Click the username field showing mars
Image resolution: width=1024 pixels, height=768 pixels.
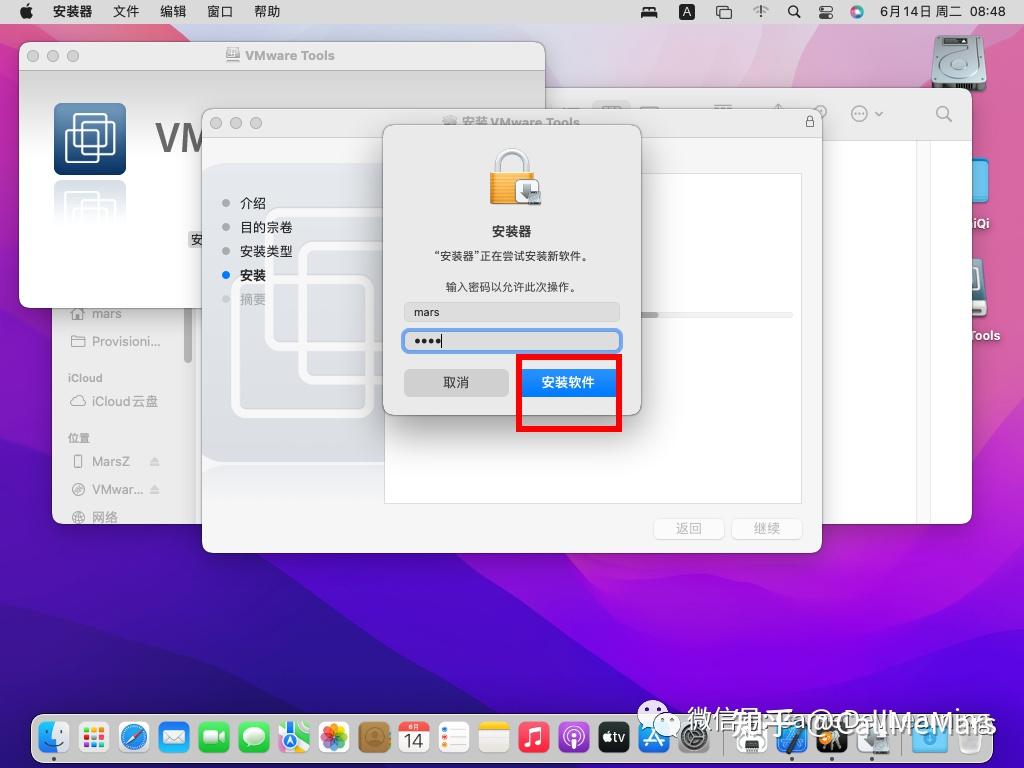point(511,312)
